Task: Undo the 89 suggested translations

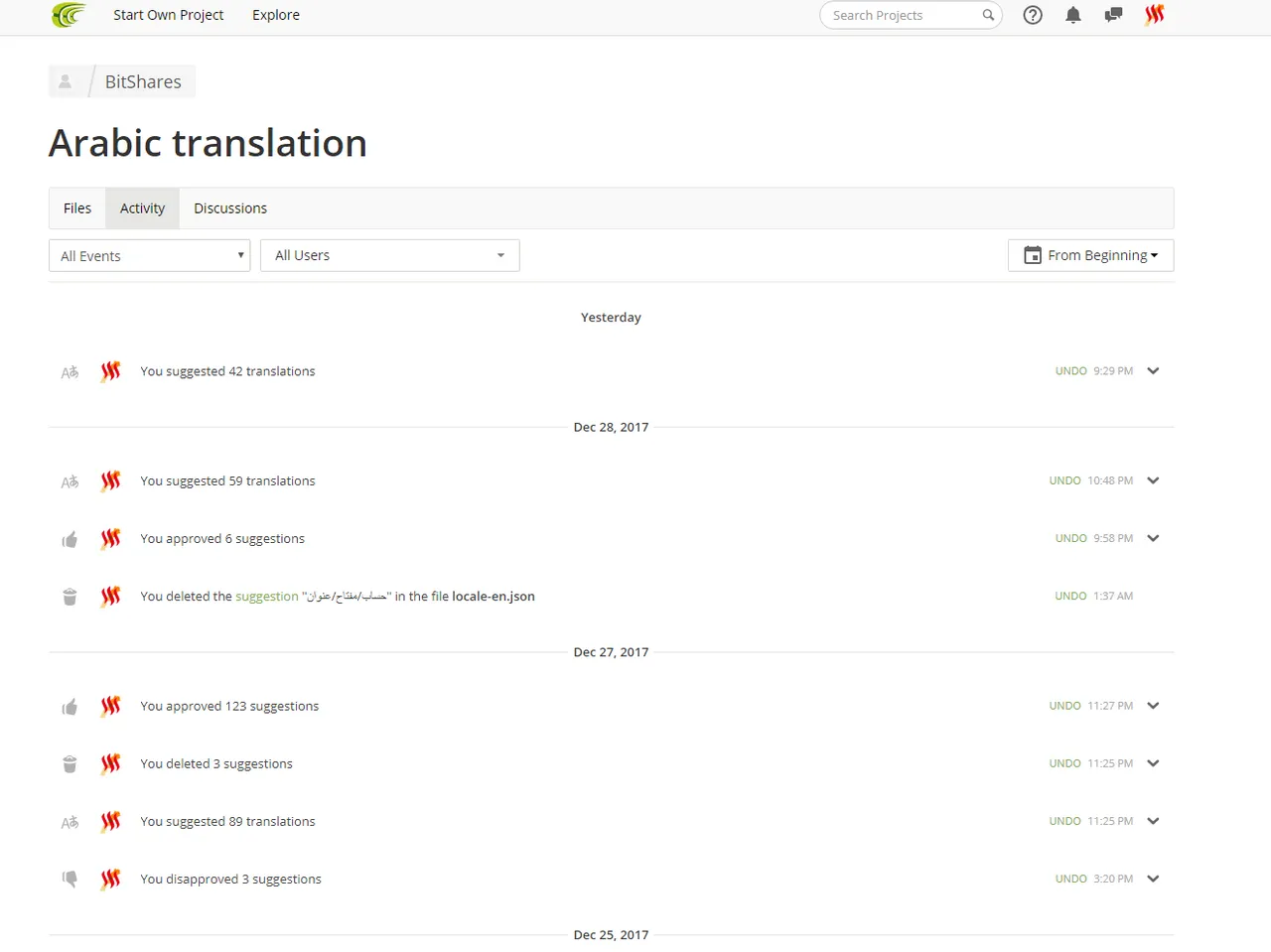Action: point(1064,821)
